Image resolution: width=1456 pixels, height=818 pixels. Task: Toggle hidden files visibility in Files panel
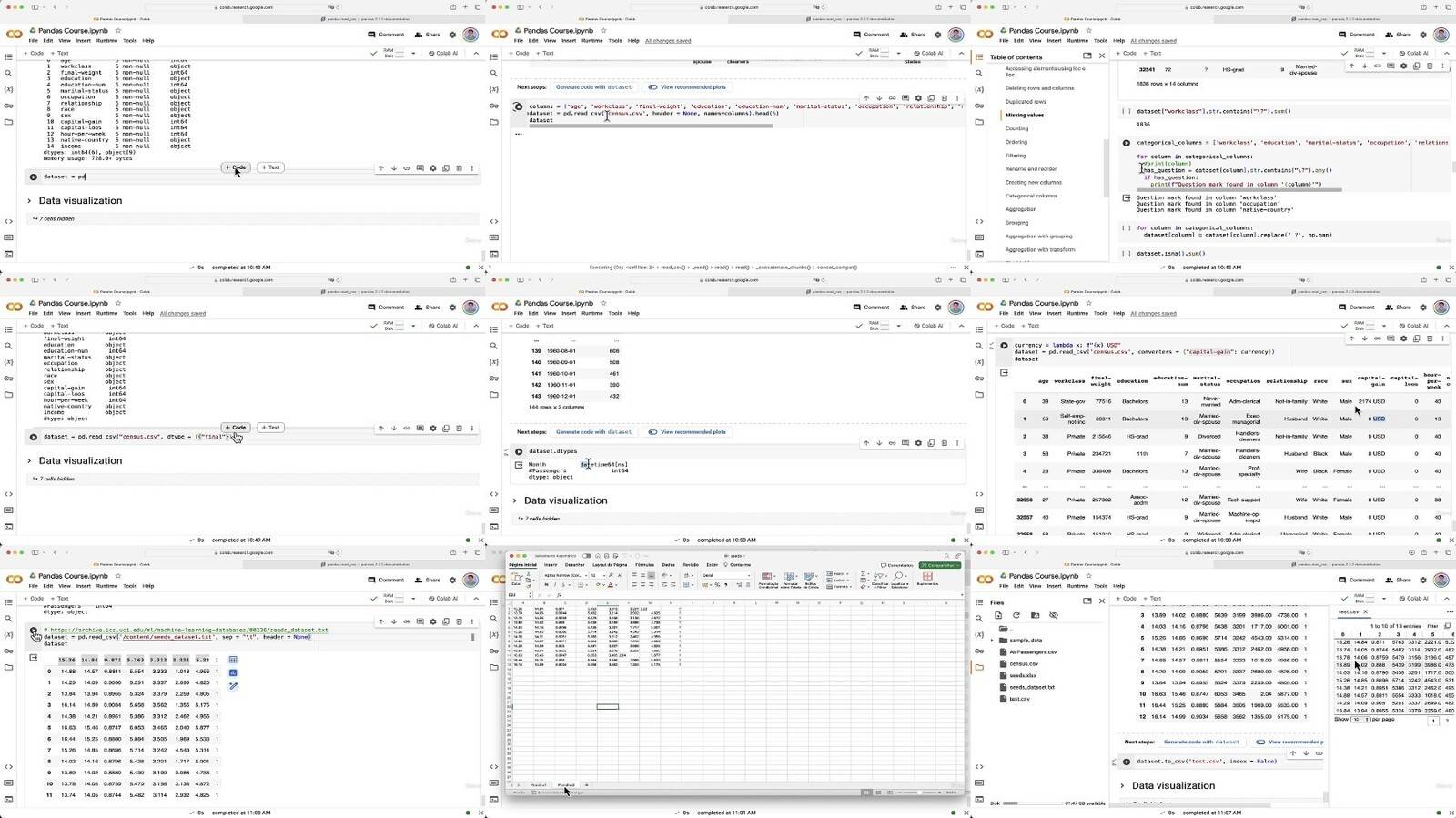[1054, 616]
